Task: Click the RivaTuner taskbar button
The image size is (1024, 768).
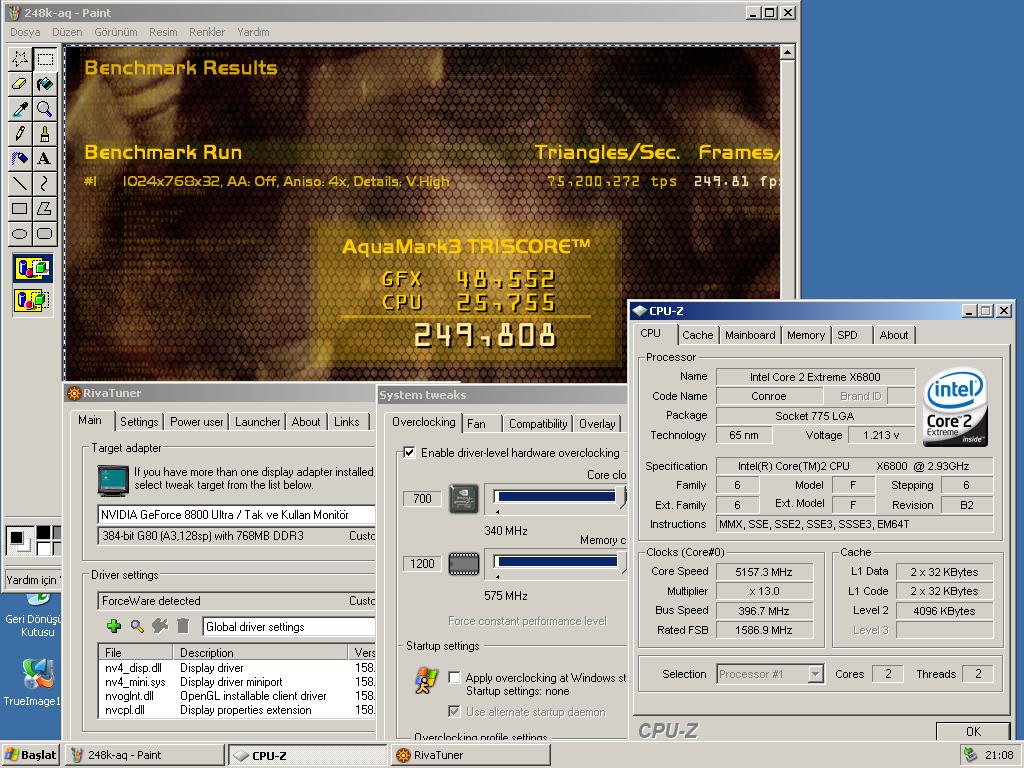Action: click(470, 755)
